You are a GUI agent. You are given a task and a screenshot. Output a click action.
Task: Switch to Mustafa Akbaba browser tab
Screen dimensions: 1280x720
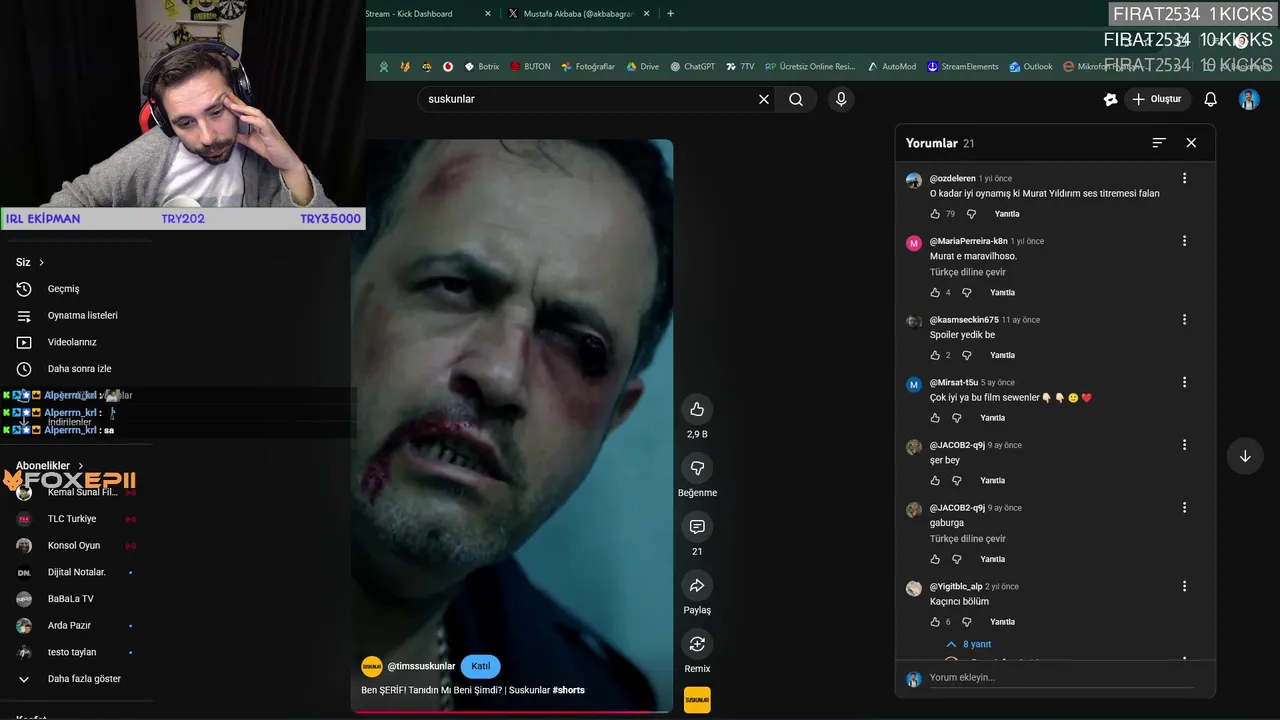click(x=578, y=14)
